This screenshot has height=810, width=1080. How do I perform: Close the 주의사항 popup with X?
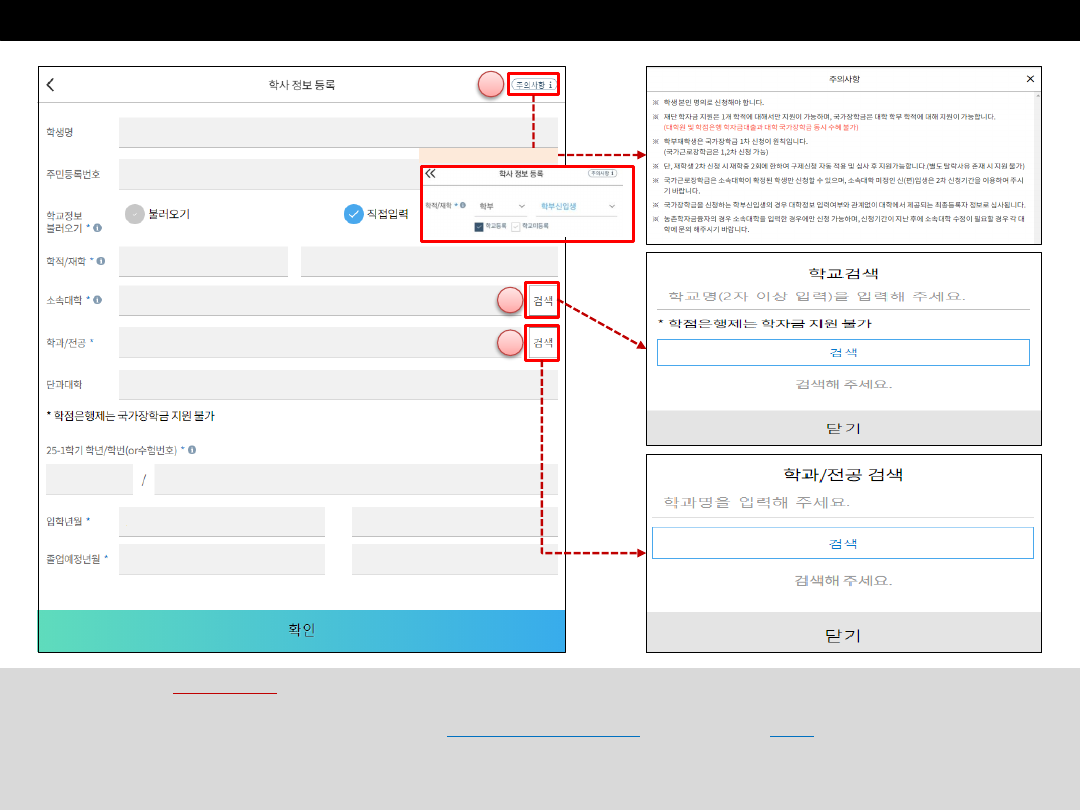pos(1030,78)
